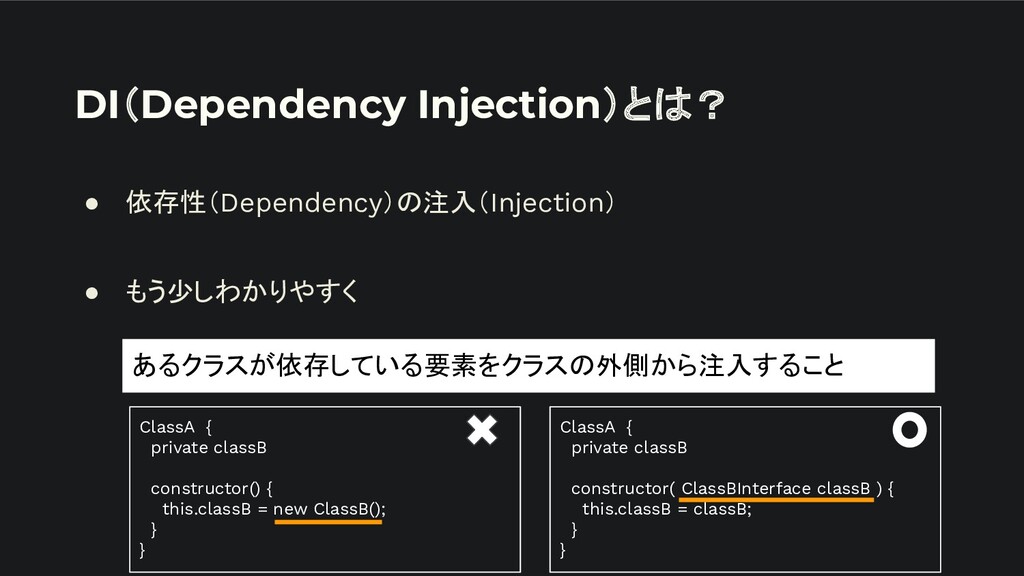Click the last closing brace in left code box

click(142, 550)
